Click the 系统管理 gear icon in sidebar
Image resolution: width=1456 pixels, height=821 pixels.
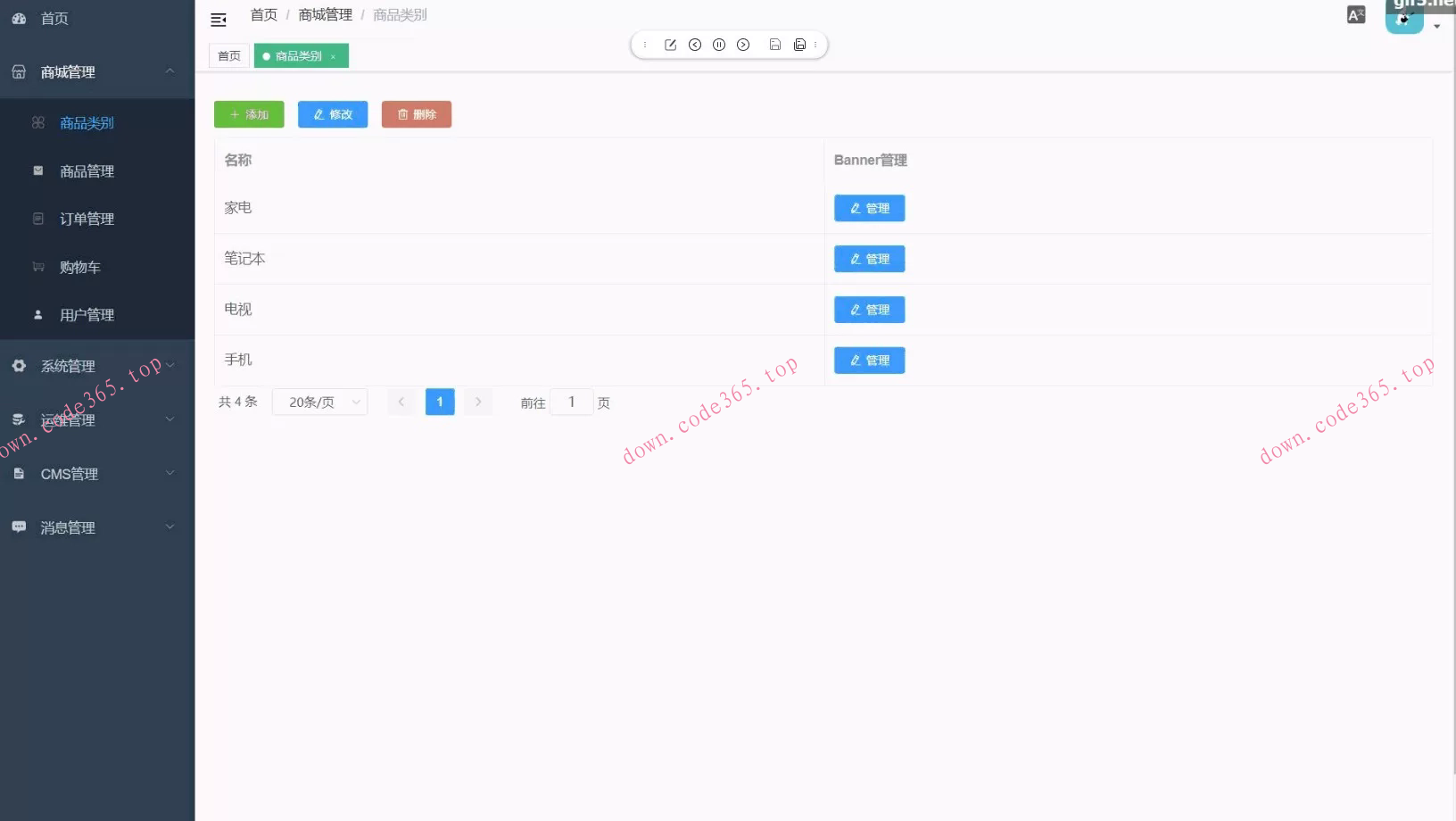pos(19,366)
